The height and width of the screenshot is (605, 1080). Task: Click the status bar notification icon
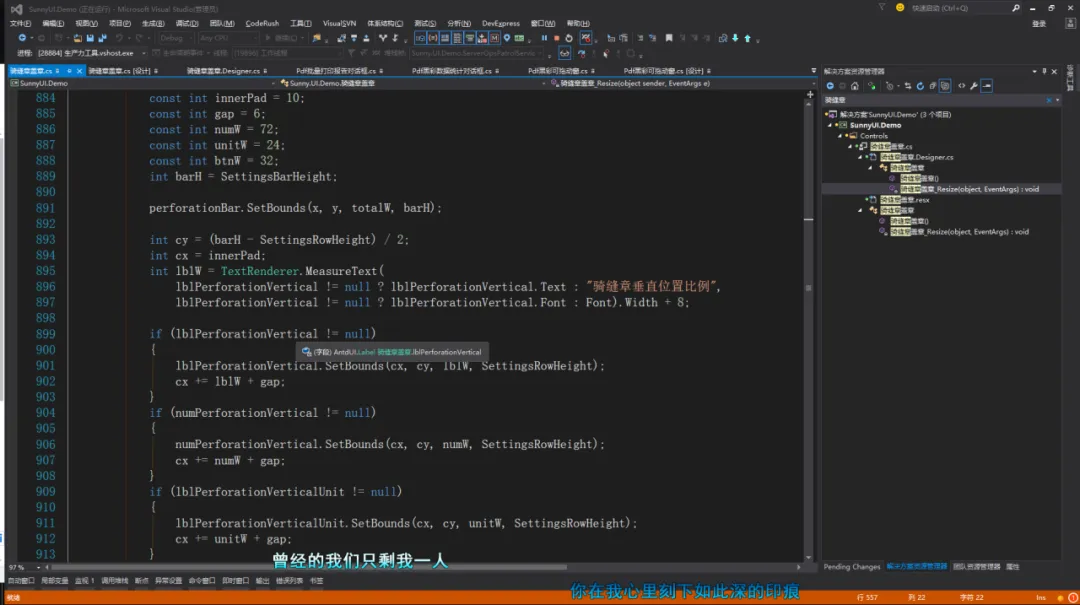pos(1072,597)
